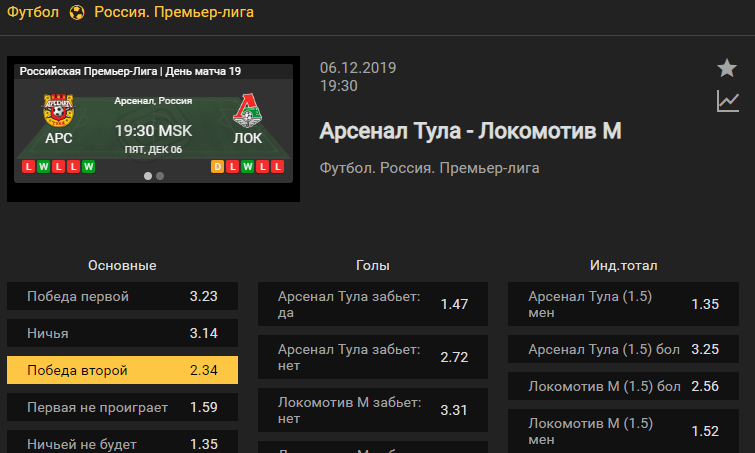Click the Голы market group heading
The width and height of the screenshot is (755, 453).
373,266
